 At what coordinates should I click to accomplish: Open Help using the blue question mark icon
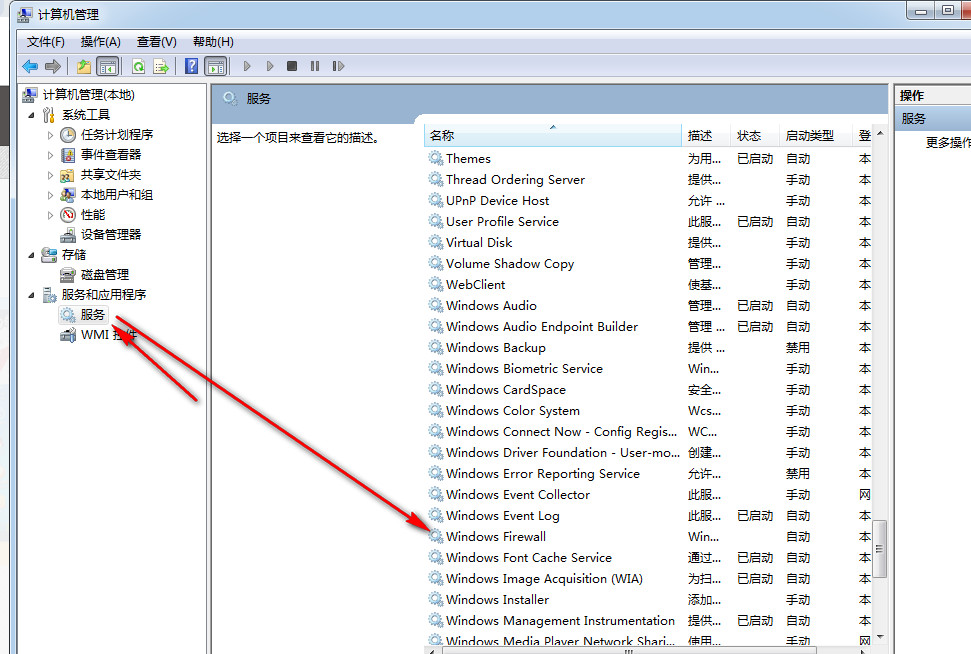[192, 66]
